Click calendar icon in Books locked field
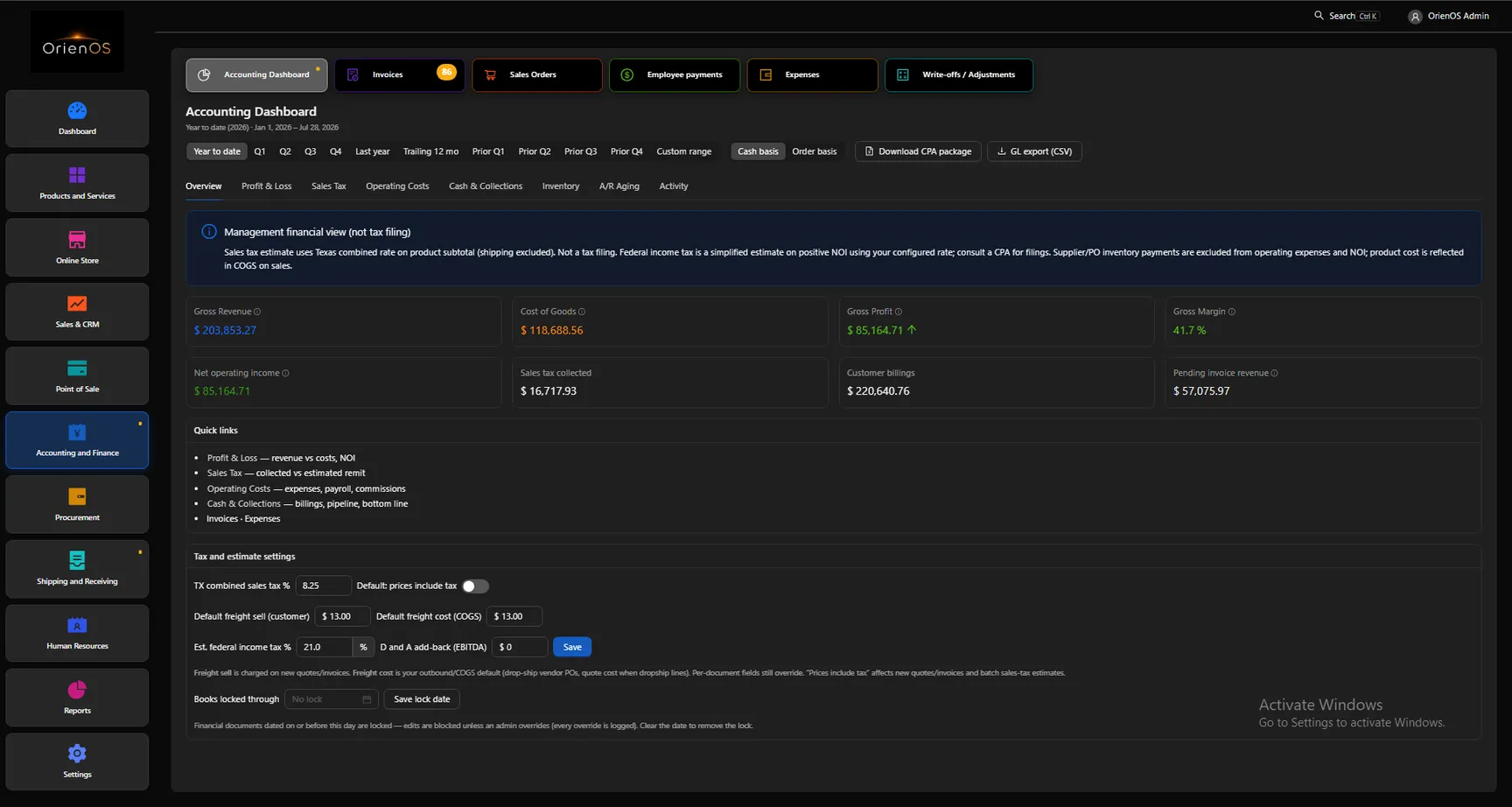1512x807 pixels. [367, 699]
